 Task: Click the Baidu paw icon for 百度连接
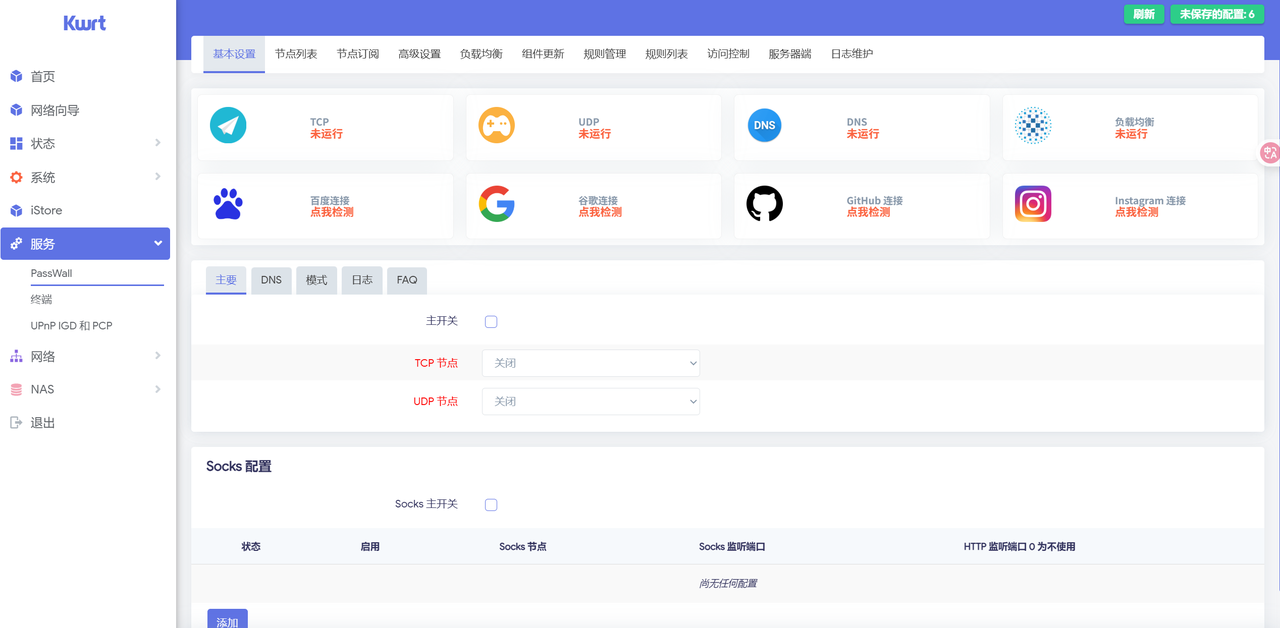pyautogui.click(x=227, y=204)
